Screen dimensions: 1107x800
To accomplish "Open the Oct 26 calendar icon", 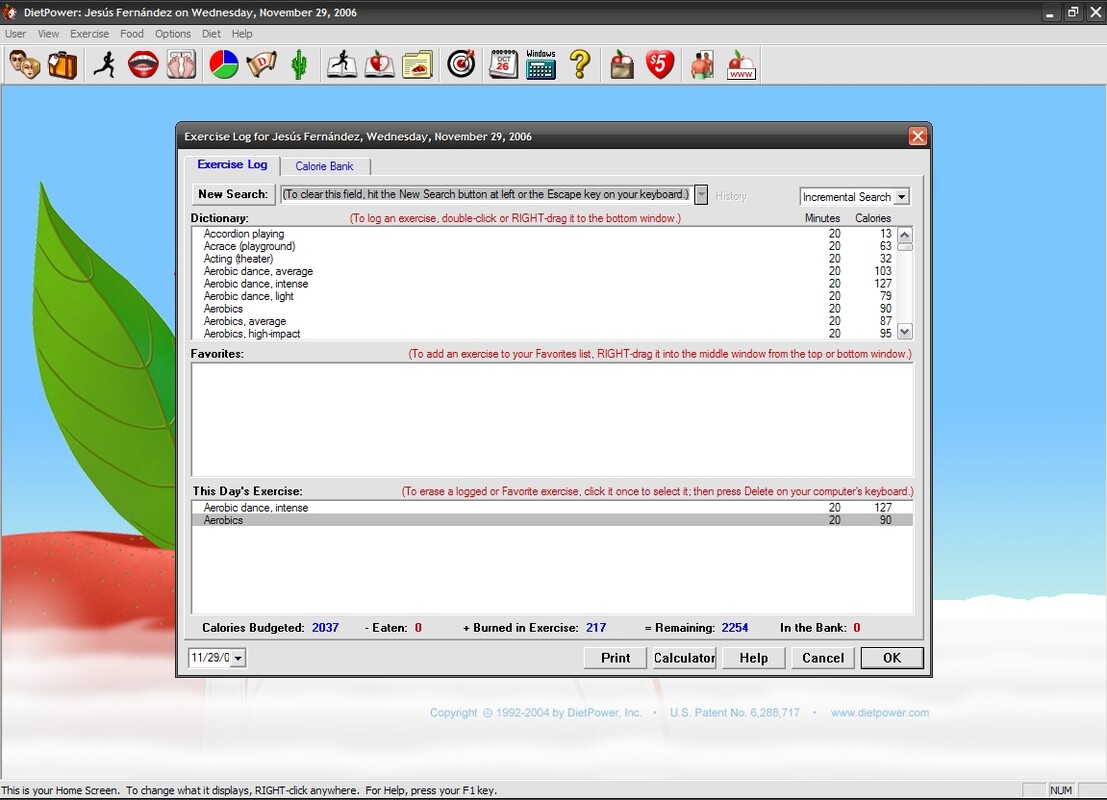I will [503, 65].
